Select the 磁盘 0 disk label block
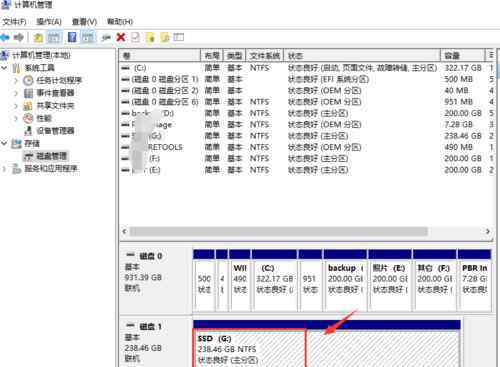The width and height of the screenshot is (500, 367). point(155,280)
